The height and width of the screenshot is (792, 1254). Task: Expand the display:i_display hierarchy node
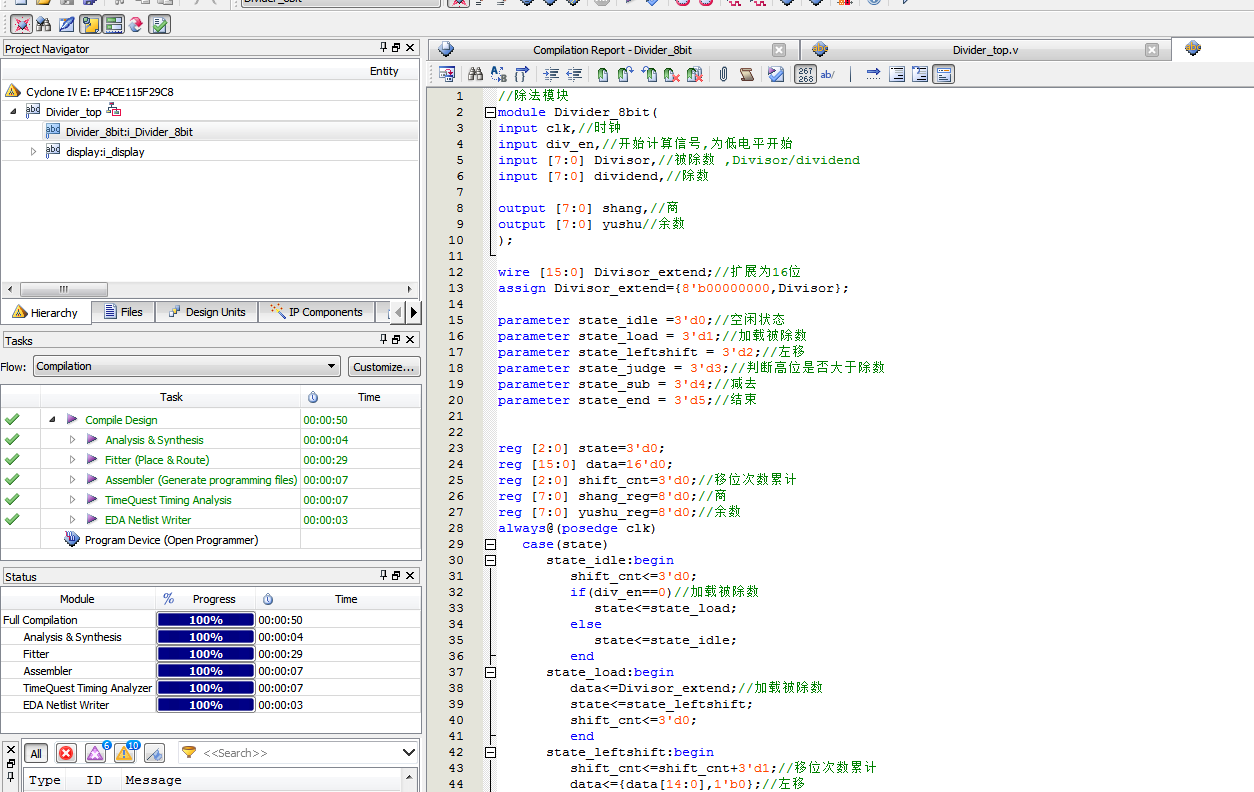pyautogui.click(x=33, y=152)
